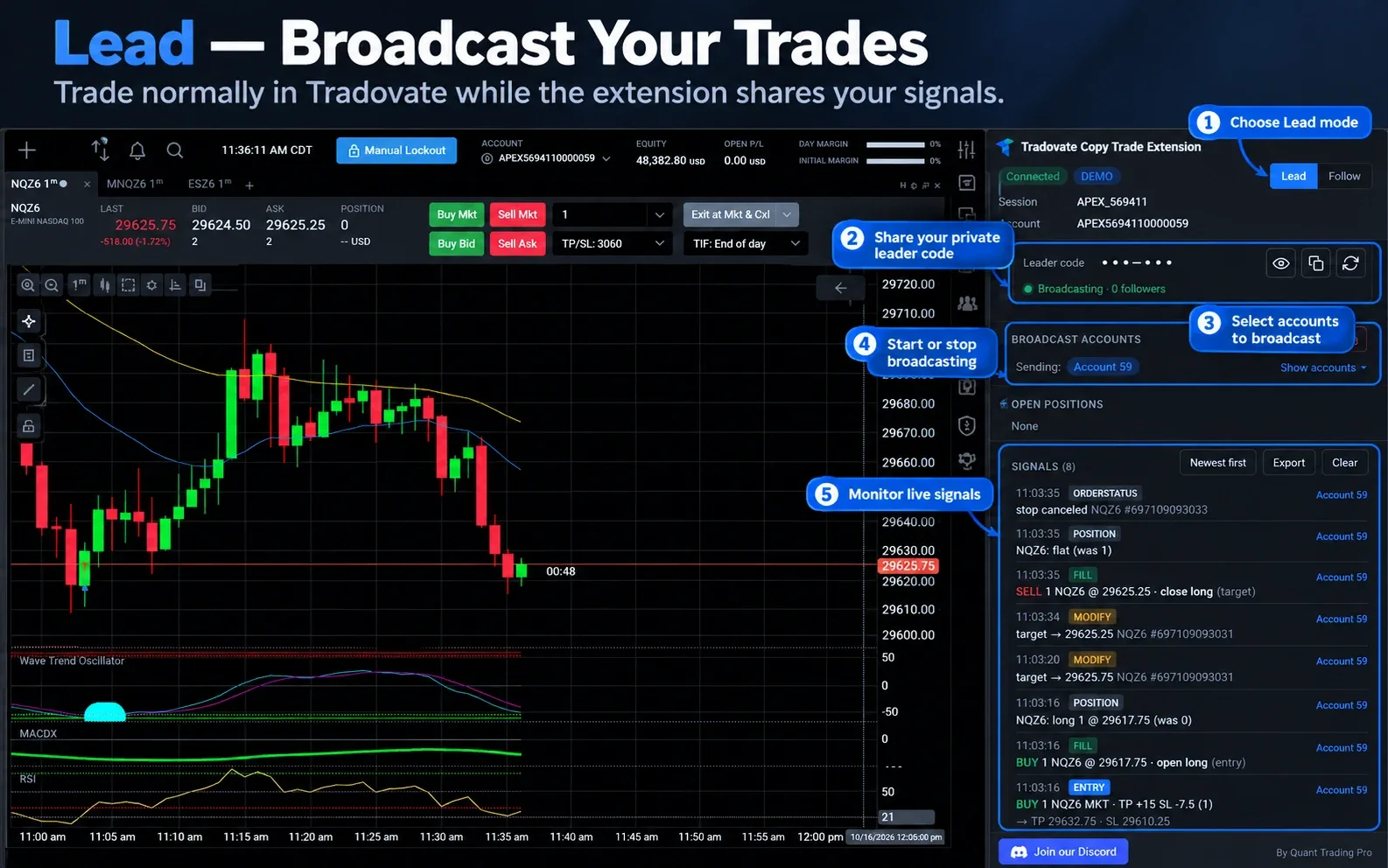Image resolution: width=1388 pixels, height=868 pixels.
Task: Zoom in on the chart
Action: (x=28, y=285)
